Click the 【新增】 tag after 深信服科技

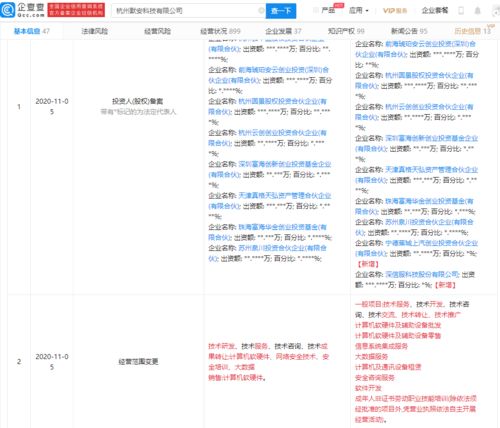click(445, 285)
